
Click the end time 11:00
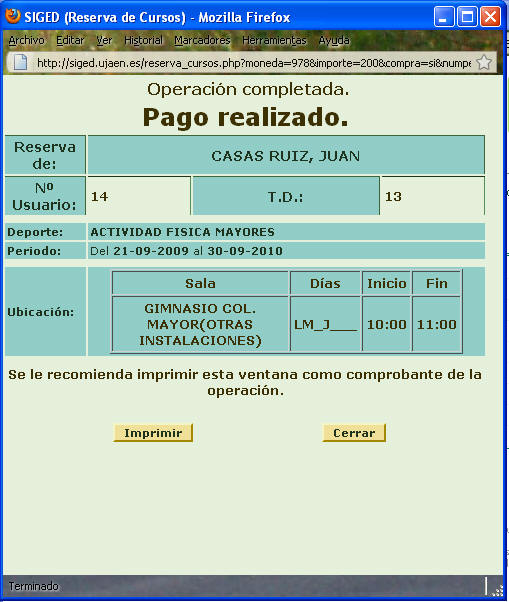click(436, 325)
